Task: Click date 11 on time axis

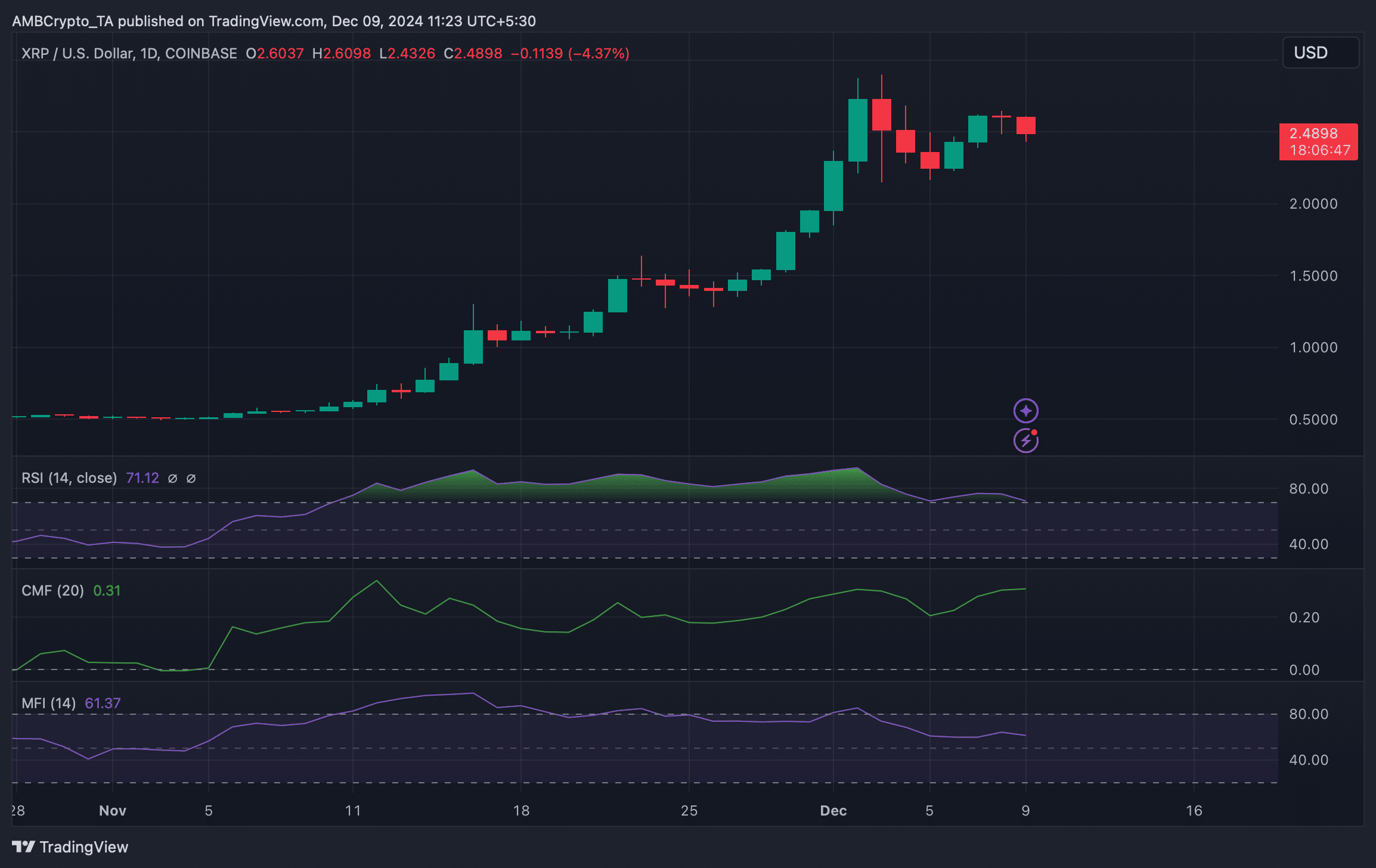Action: 353,811
